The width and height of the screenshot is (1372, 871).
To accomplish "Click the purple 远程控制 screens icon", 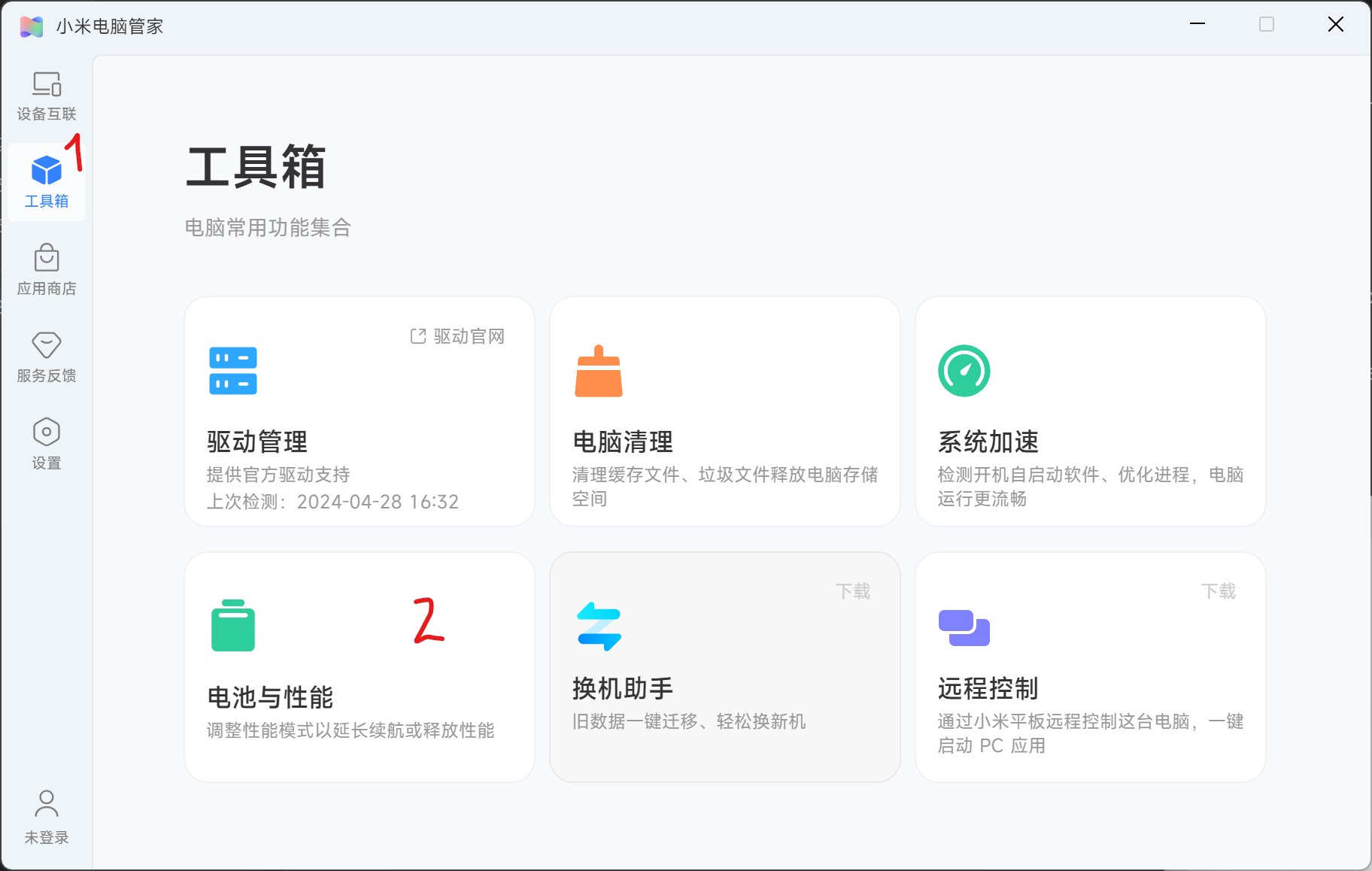I will point(964,627).
